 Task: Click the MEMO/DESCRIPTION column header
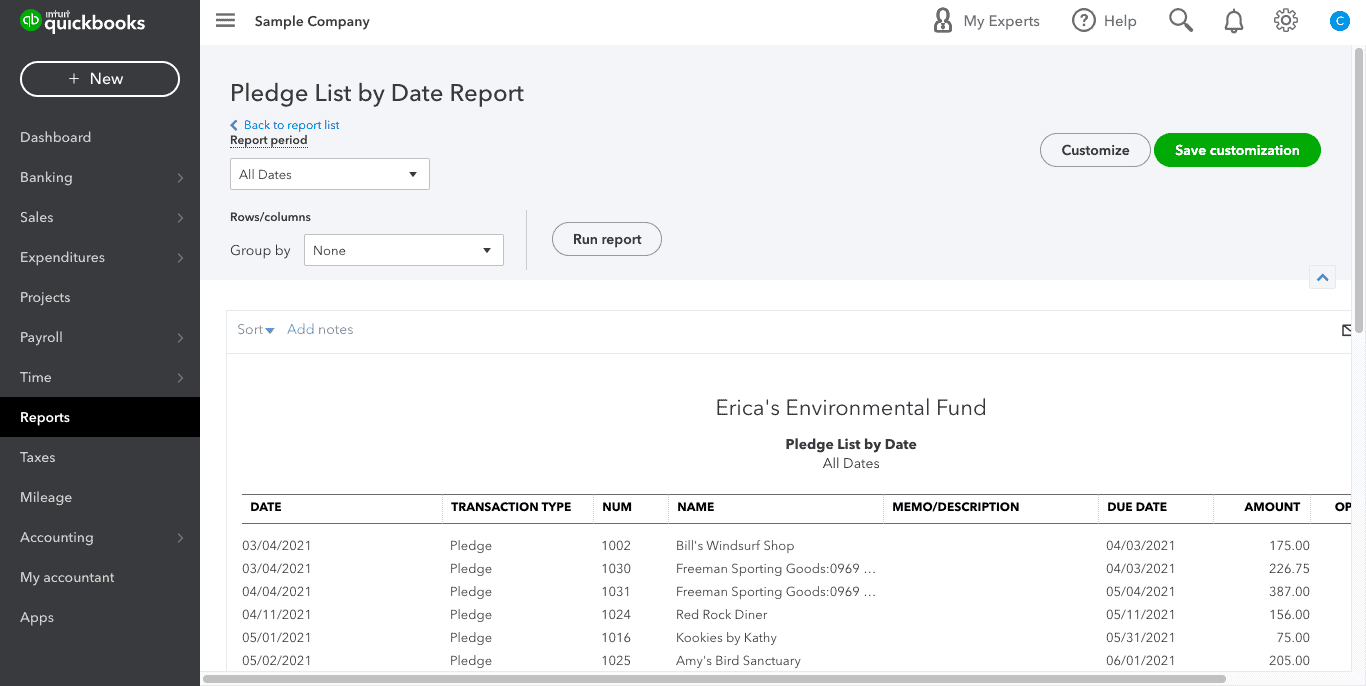coord(956,507)
